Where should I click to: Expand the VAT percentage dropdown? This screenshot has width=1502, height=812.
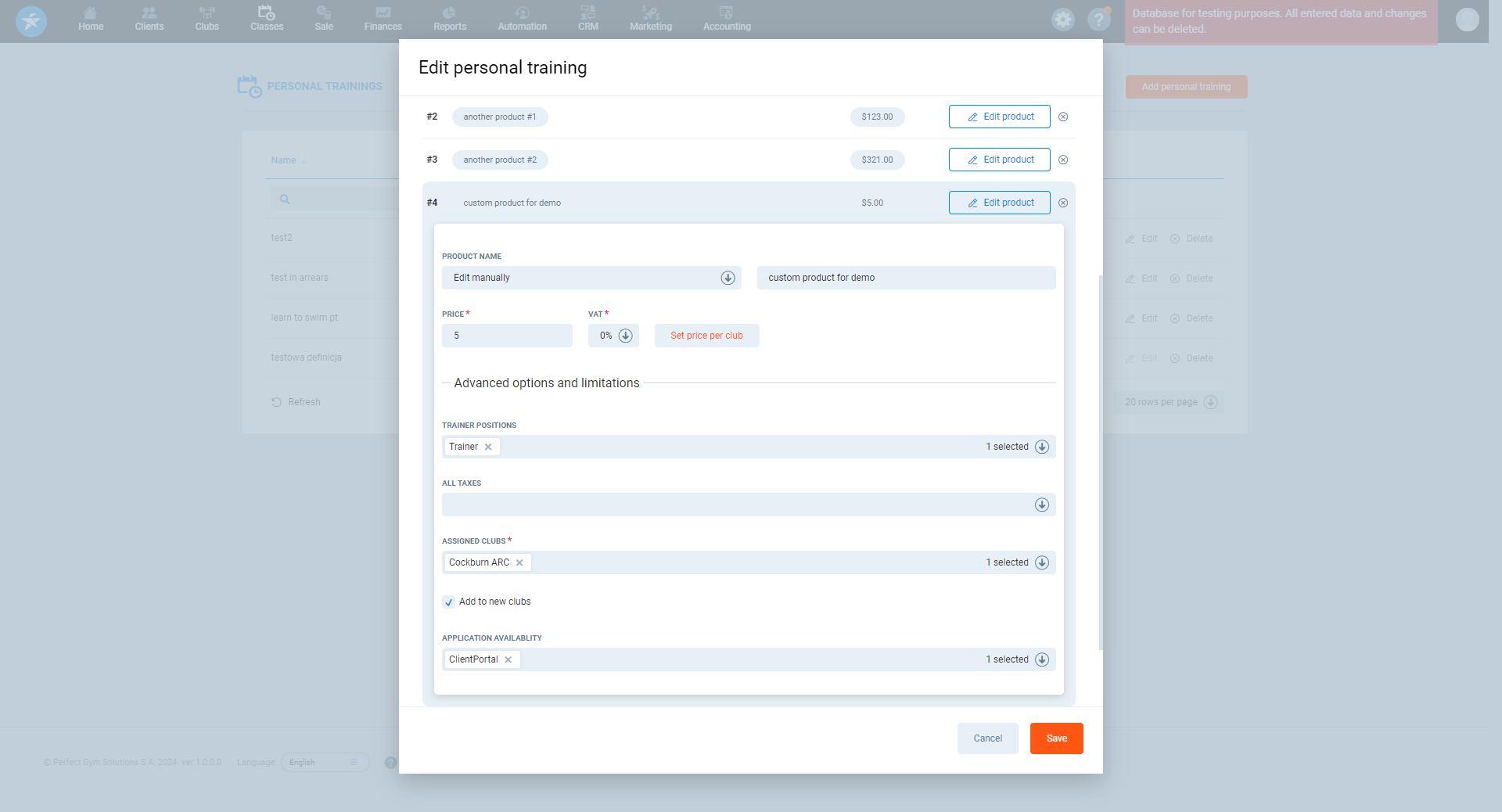pos(625,336)
